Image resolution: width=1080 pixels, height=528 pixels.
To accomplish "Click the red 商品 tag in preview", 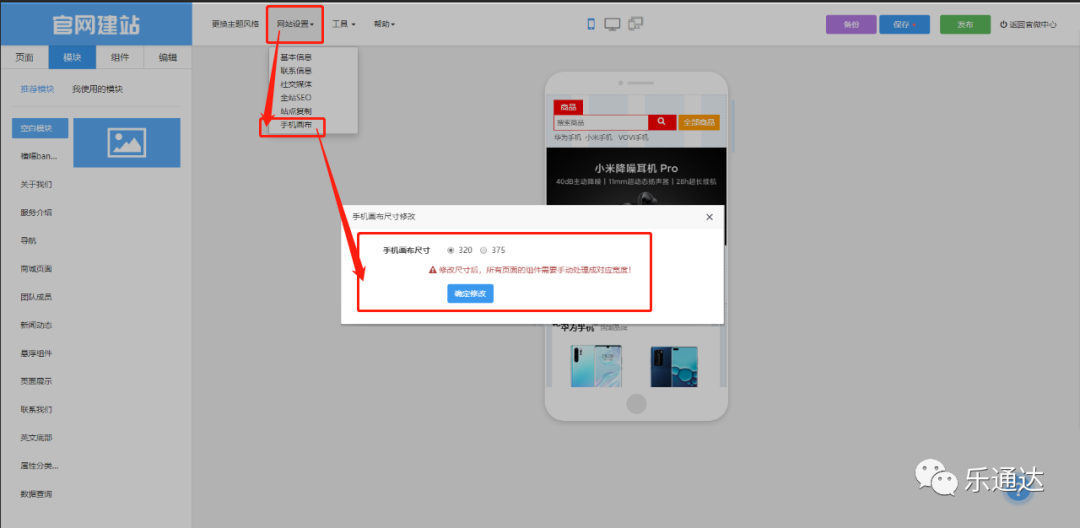I will [x=568, y=107].
